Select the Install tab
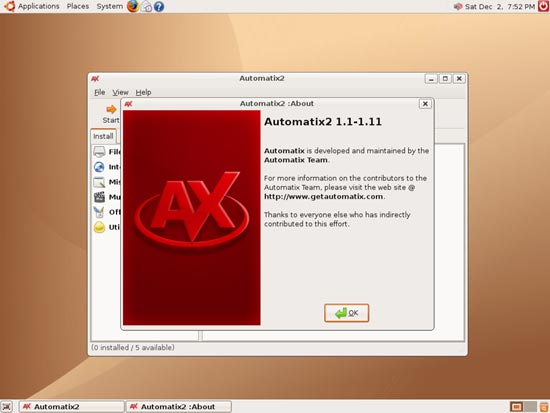 (103, 136)
